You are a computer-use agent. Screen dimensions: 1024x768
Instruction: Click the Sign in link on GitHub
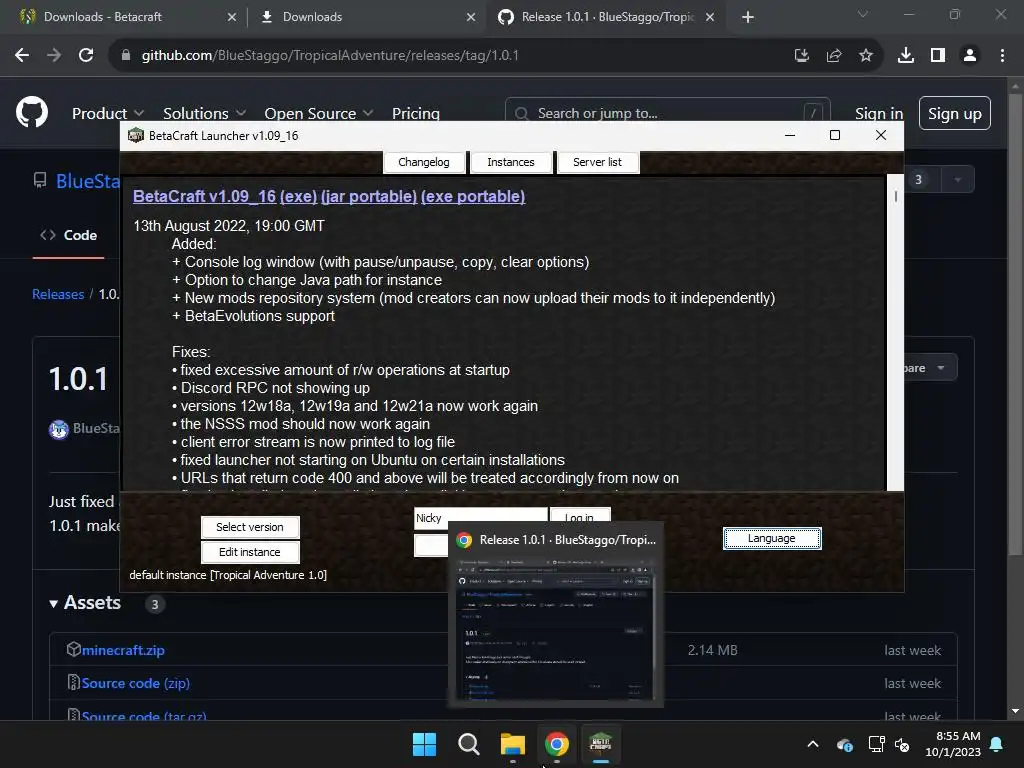click(879, 113)
